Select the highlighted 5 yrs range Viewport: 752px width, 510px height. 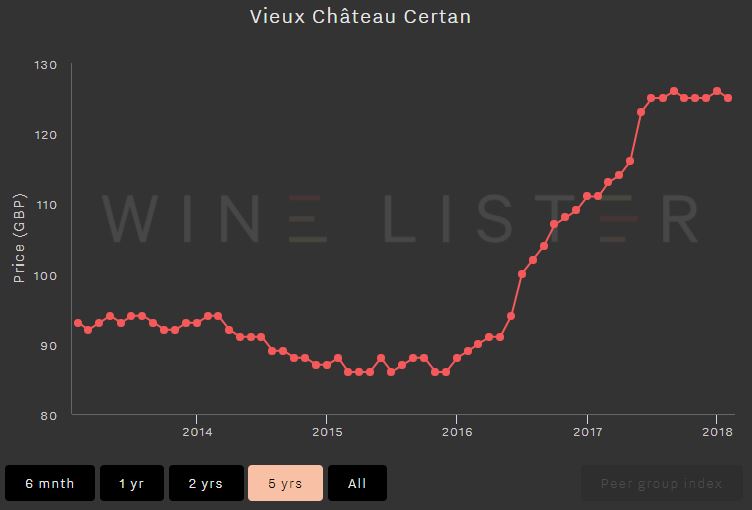285,483
